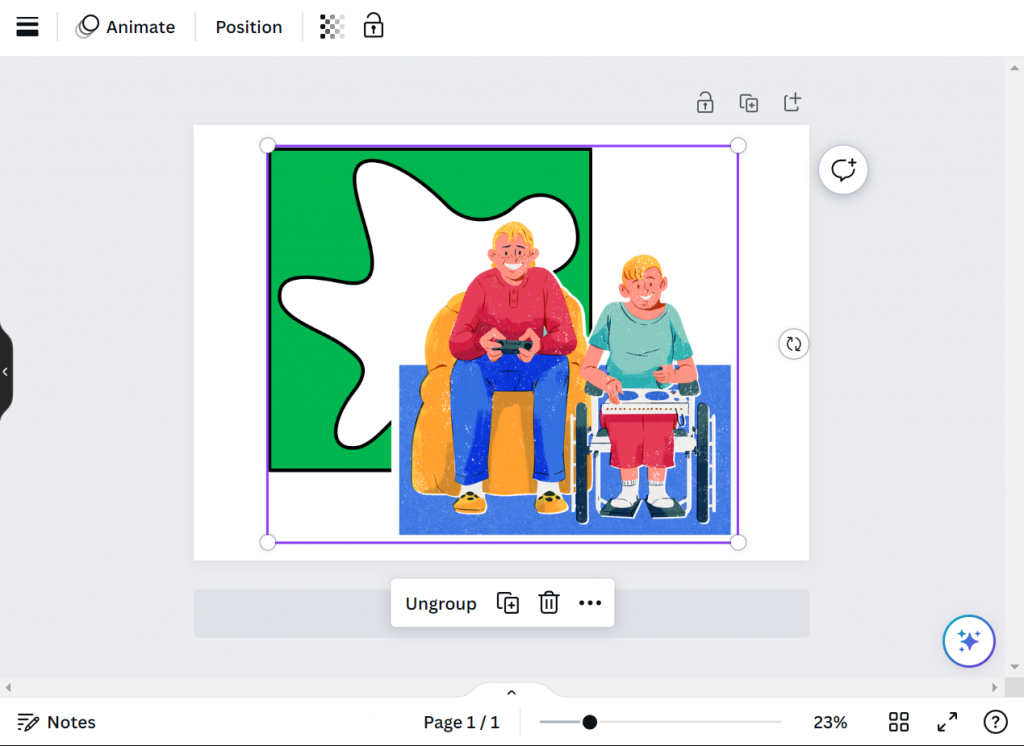Open the transparency settings icon

tap(331, 26)
